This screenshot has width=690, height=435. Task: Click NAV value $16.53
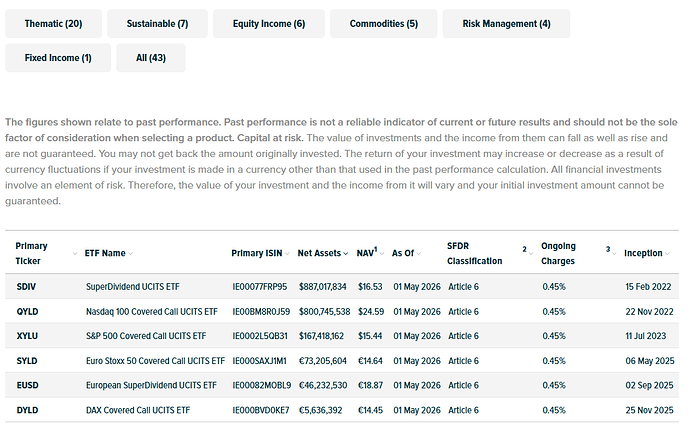(x=370, y=287)
